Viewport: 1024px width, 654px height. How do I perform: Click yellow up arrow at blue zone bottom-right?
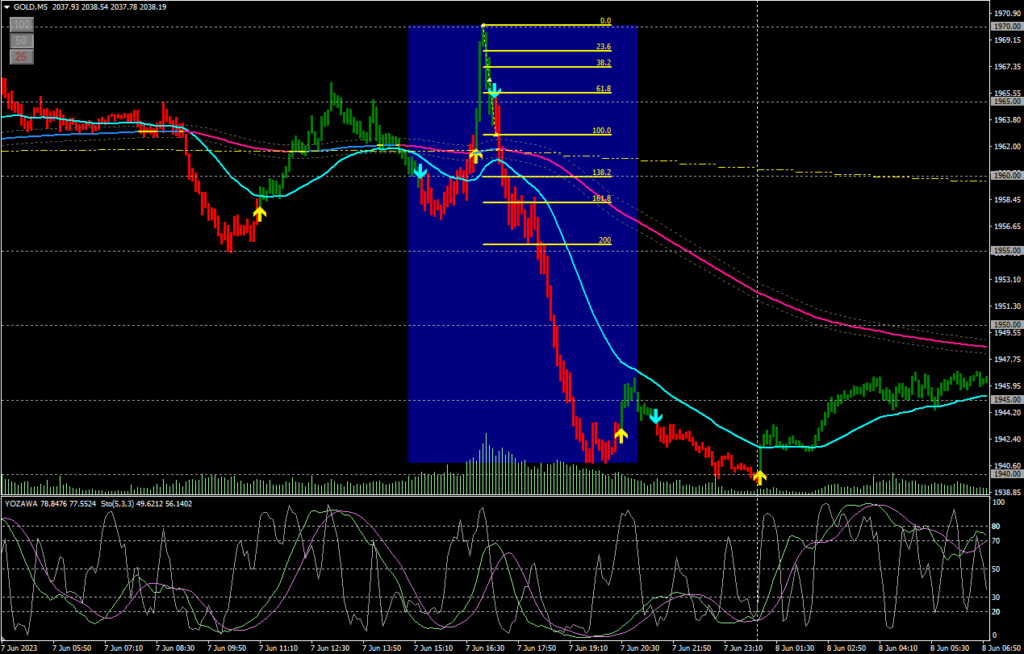(x=620, y=435)
